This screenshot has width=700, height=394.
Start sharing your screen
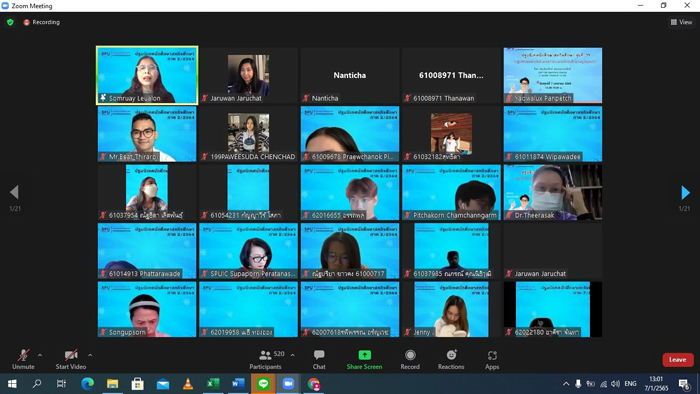(364, 359)
